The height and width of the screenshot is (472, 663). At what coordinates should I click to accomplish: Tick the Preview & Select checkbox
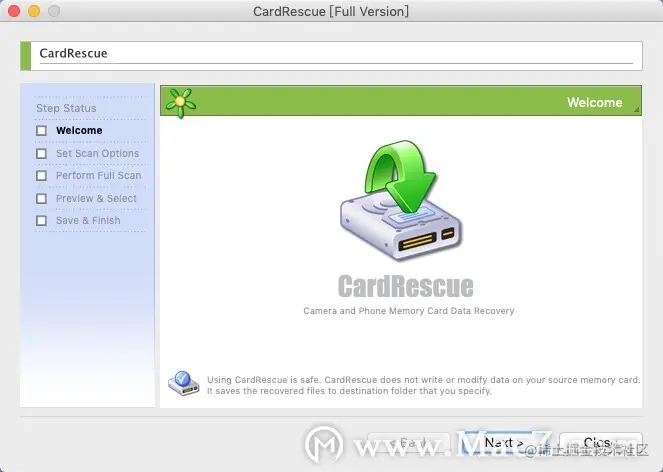(41, 198)
